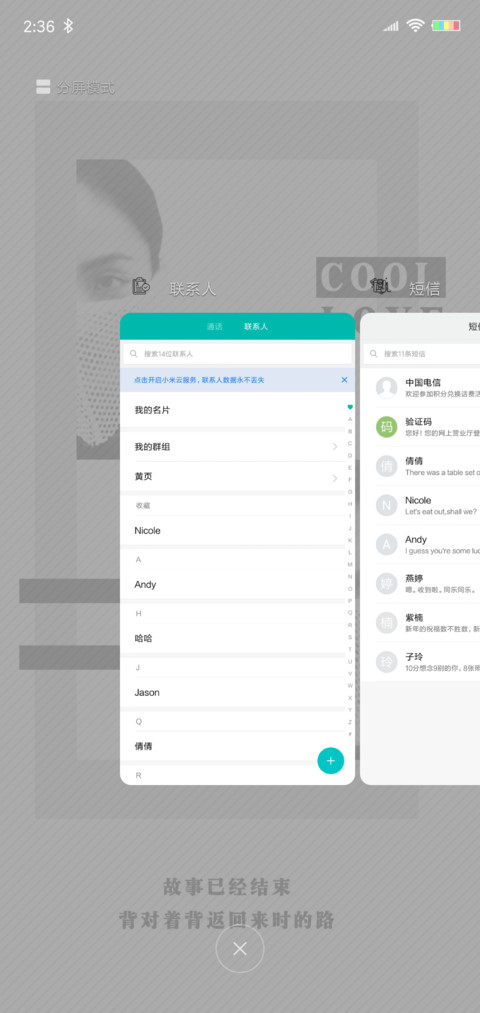Open 燕婷 message thread
The image size is (480, 1013).
click(421, 583)
